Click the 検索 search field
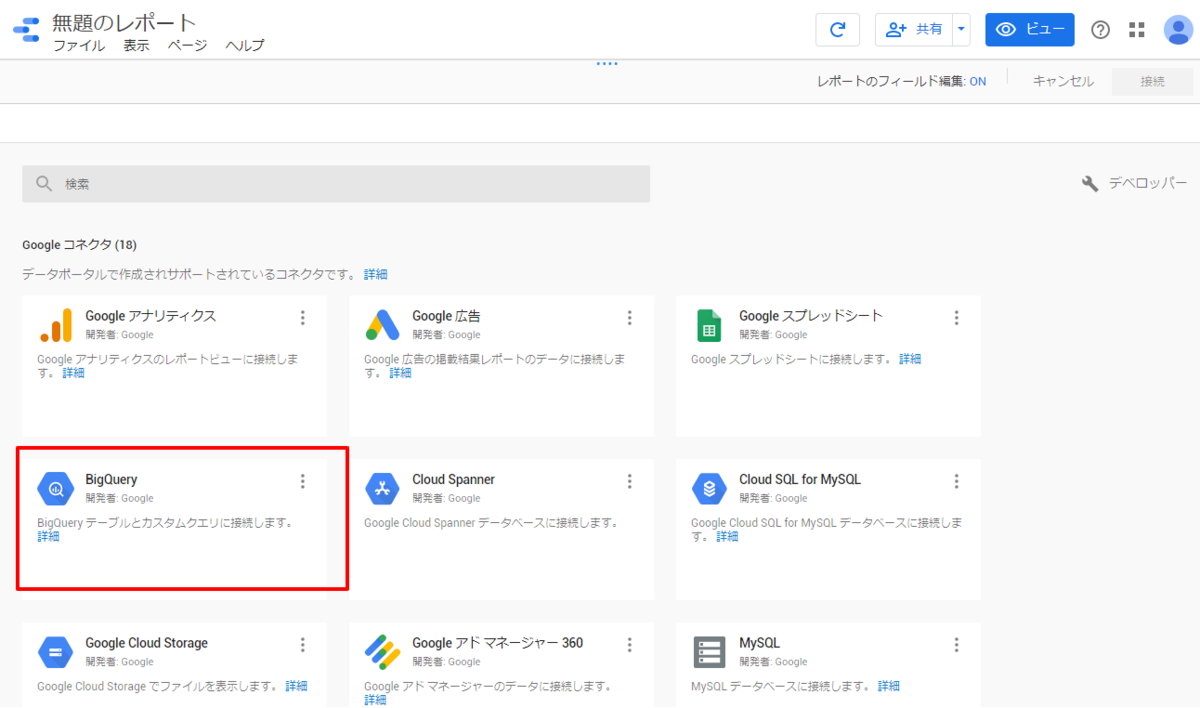 point(336,184)
